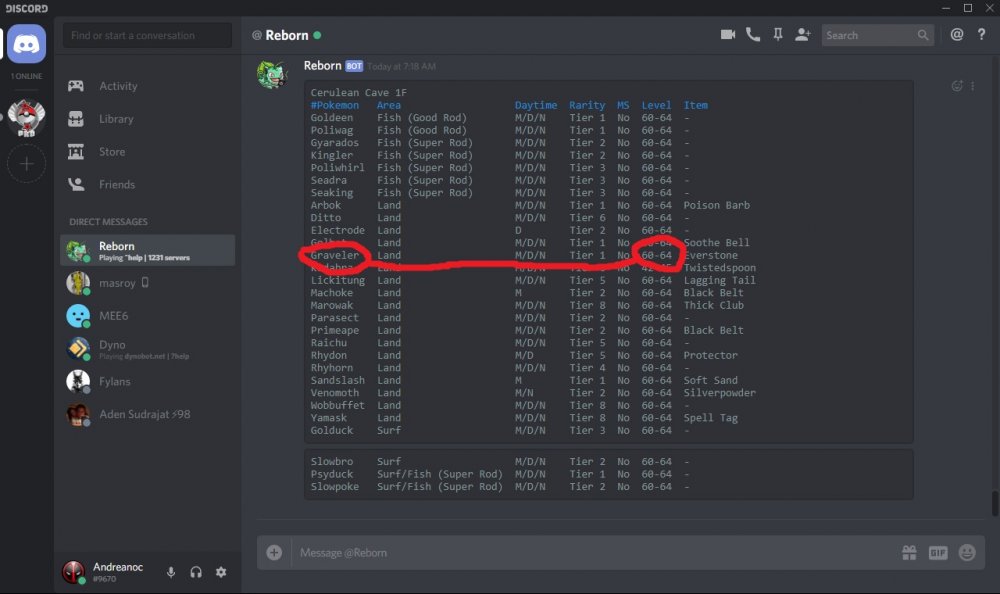Start a video call with Reborn
This screenshot has height=594, width=1000.
pos(727,35)
